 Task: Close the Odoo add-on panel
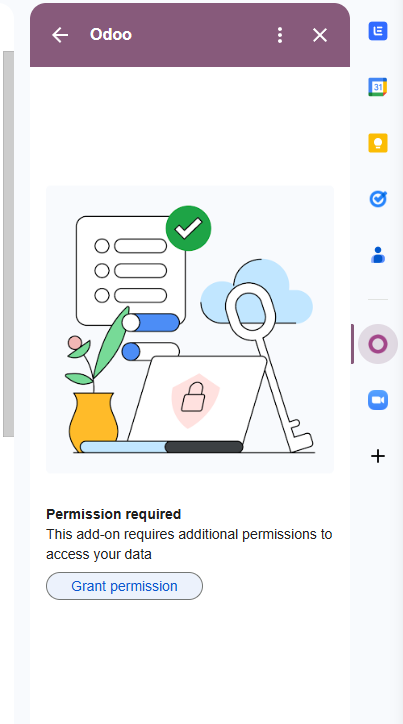320,35
